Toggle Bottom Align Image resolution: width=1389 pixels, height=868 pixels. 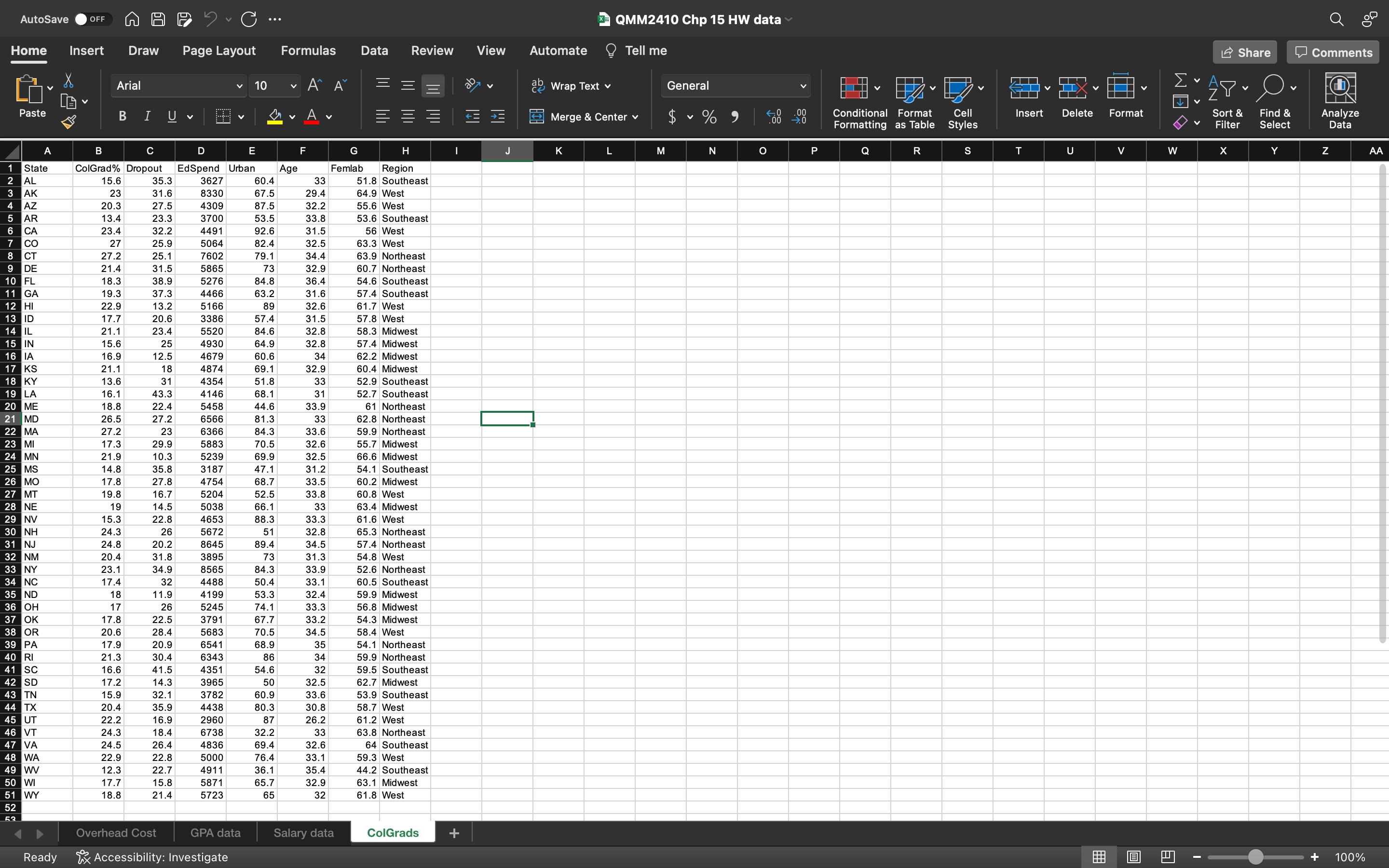[x=433, y=85]
